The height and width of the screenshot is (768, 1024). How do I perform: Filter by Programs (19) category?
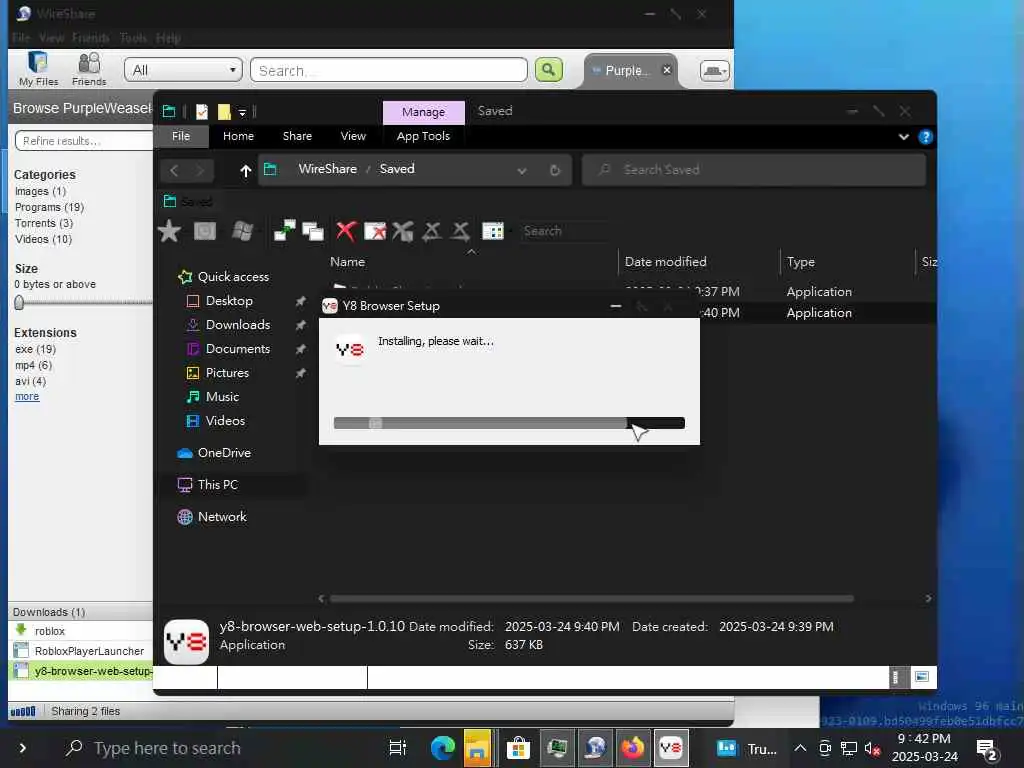pos(50,207)
